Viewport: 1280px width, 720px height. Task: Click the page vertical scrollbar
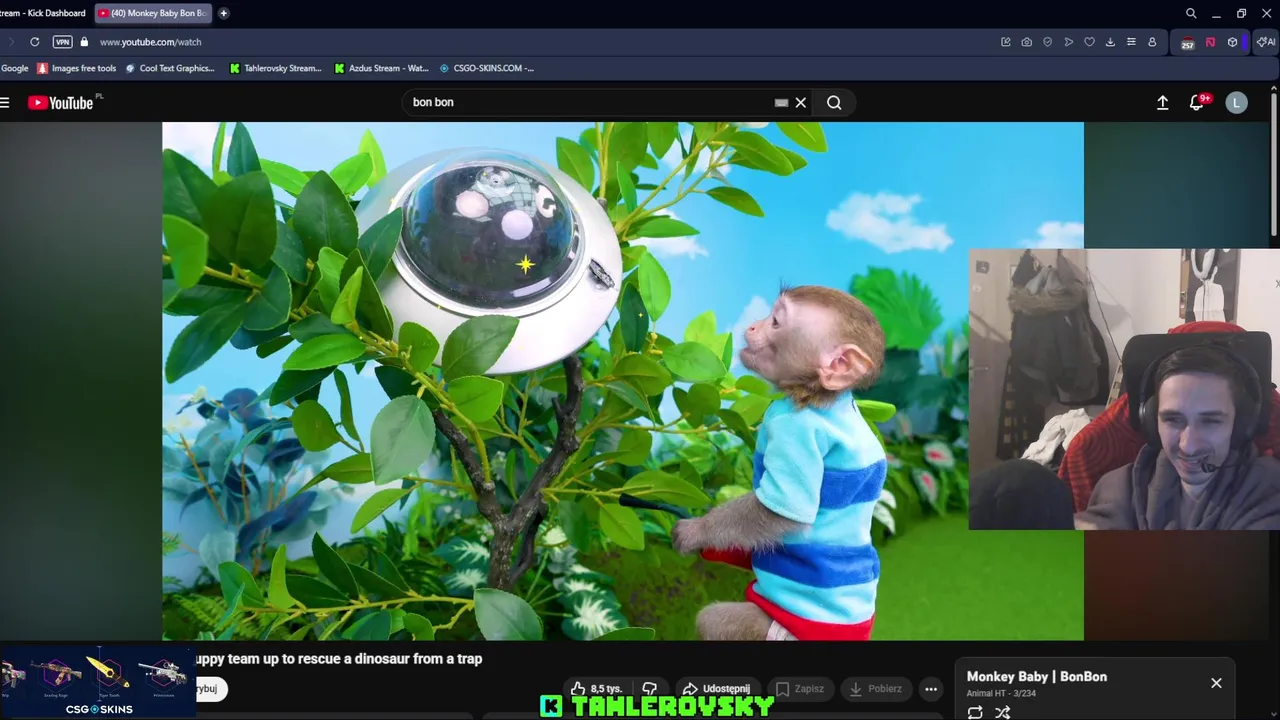tap(1273, 165)
